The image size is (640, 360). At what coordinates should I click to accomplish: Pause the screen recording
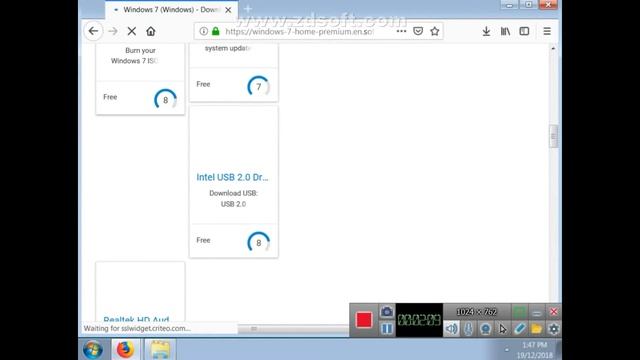coord(387,329)
